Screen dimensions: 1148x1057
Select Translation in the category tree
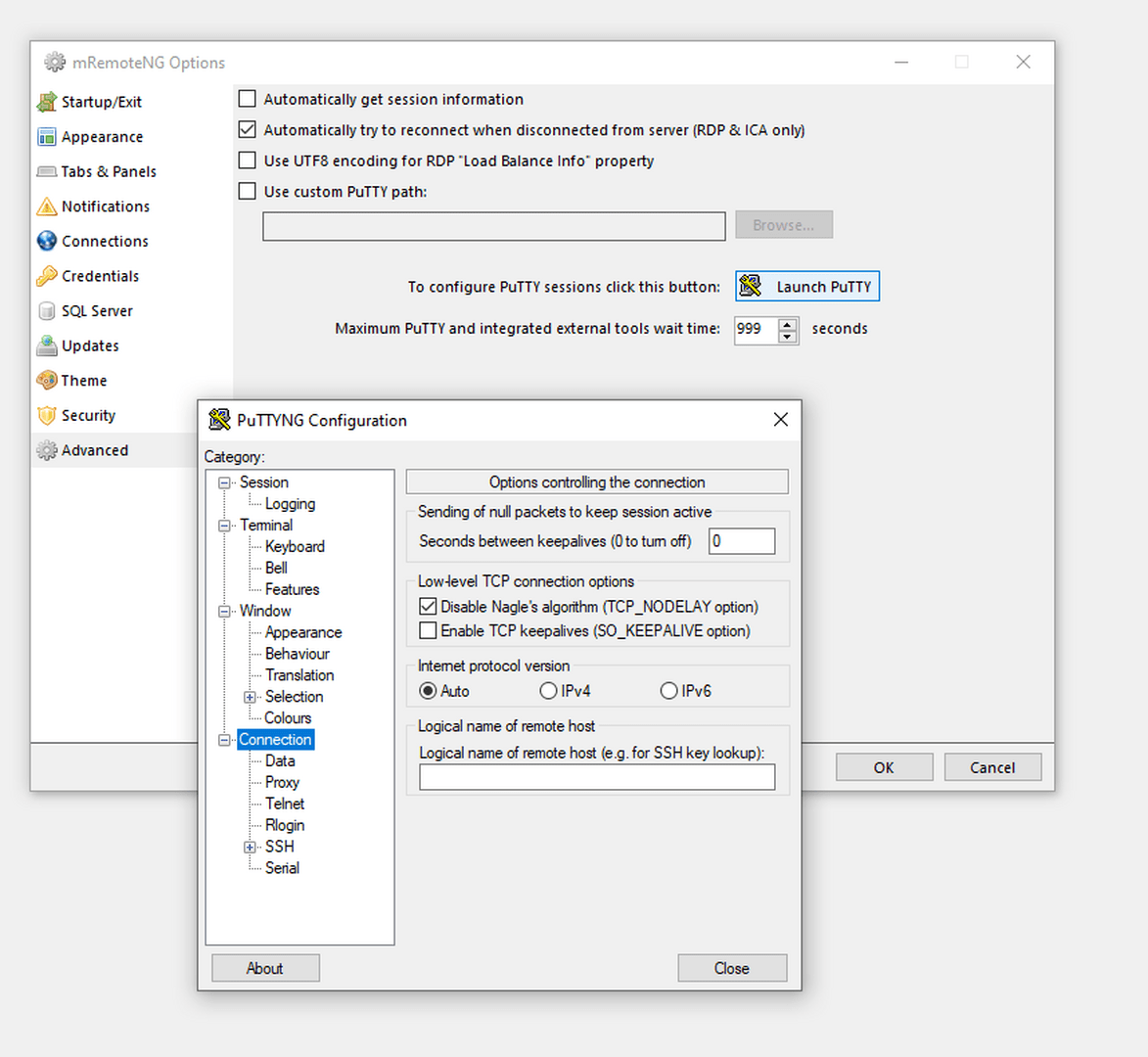pos(299,675)
